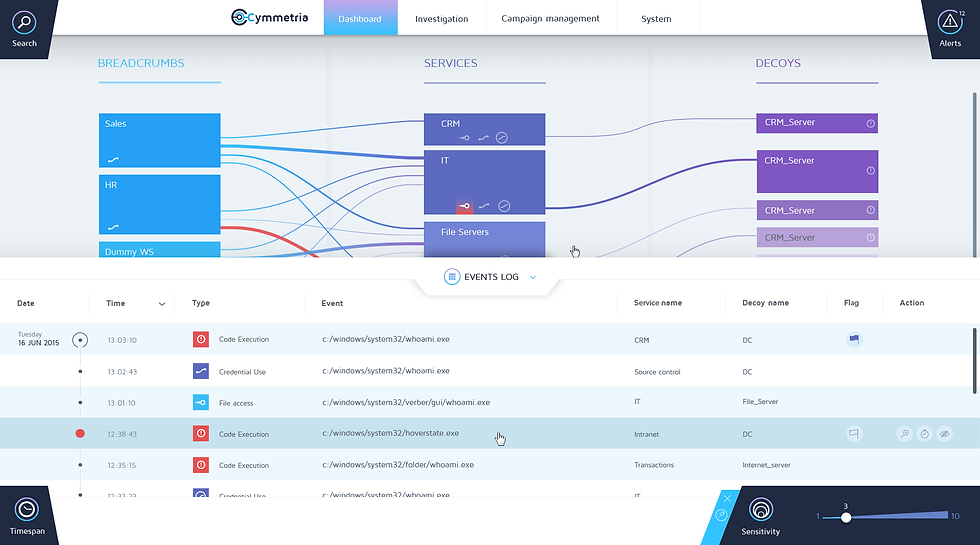Click the verber/gui/whoami.exe event path
980x545 pixels.
click(x=406, y=402)
